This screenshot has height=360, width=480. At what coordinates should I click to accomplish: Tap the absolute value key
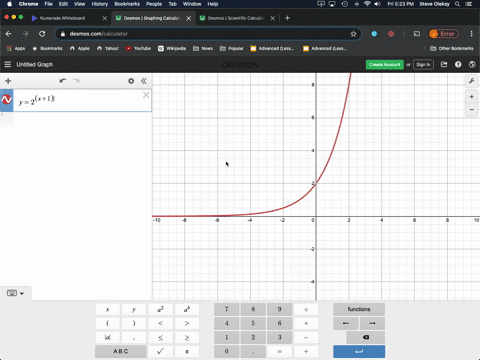pyautogui.click(x=107, y=337)
